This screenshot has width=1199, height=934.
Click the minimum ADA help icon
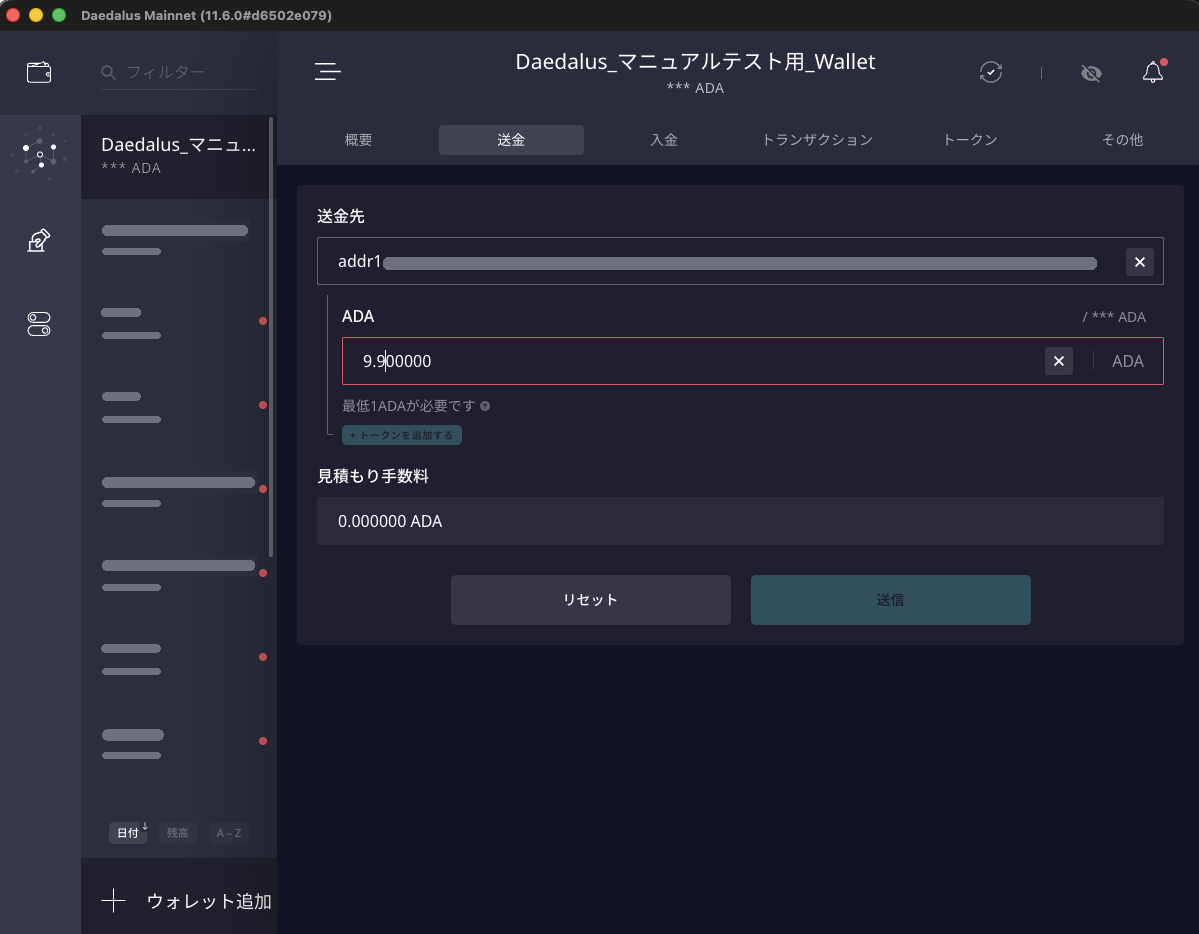[485, 406]
